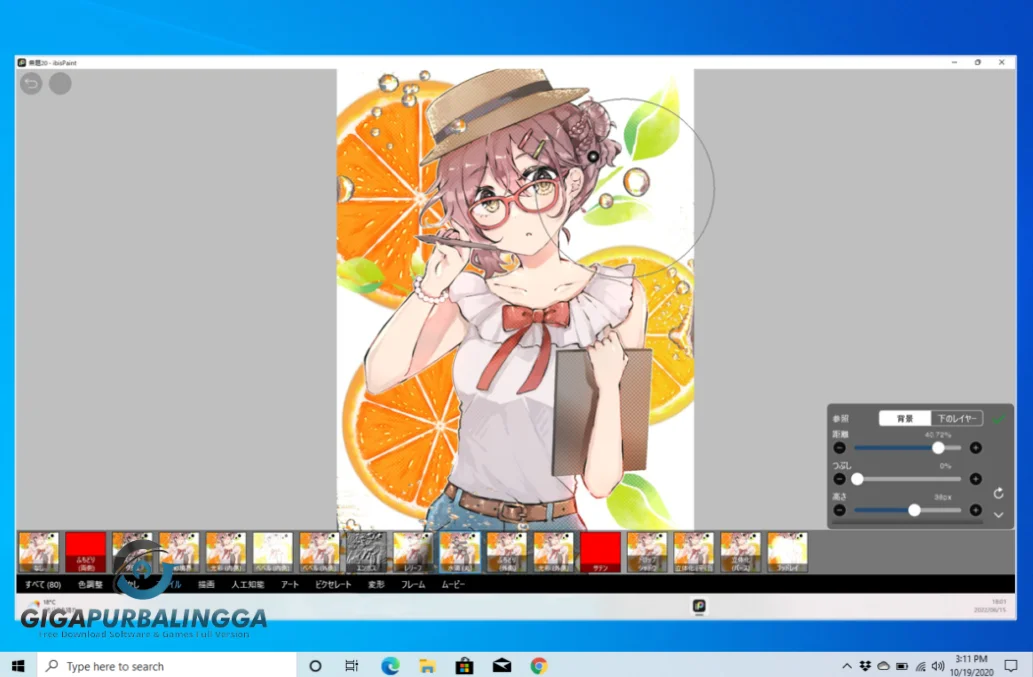Click the battery tray icon

(902, 666)
